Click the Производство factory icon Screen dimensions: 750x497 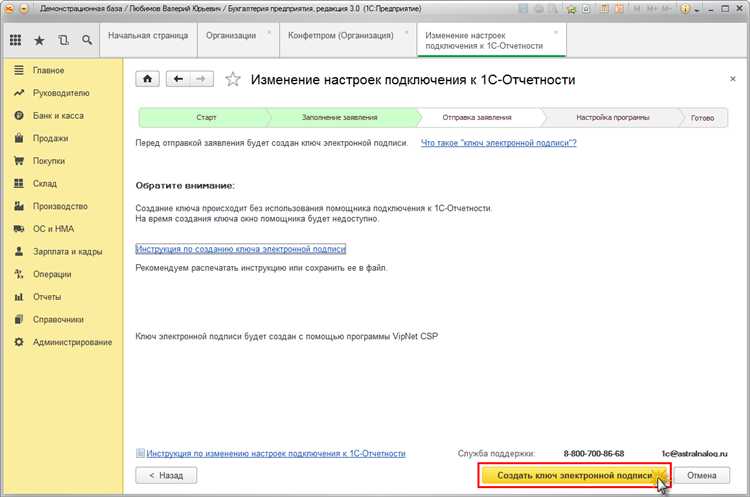(19, 206)
